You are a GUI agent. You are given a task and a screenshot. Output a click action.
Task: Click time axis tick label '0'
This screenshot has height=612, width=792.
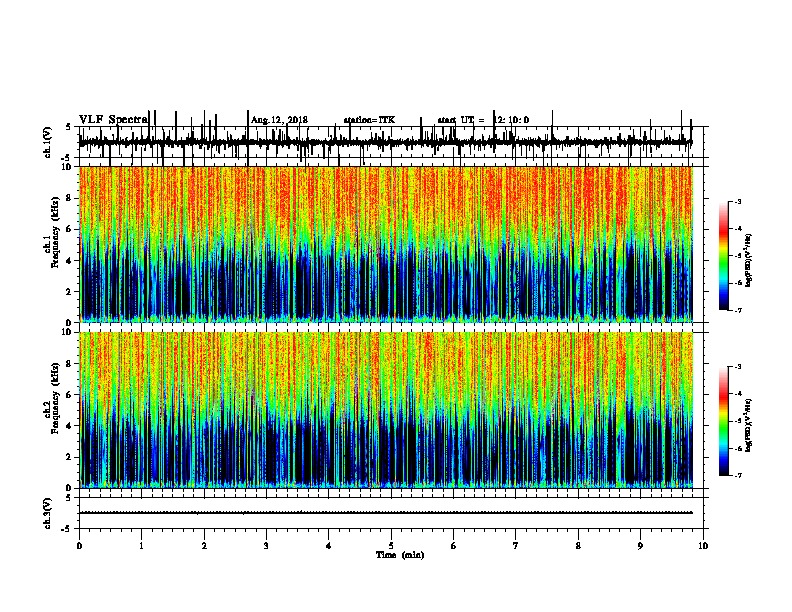(79, 545)
